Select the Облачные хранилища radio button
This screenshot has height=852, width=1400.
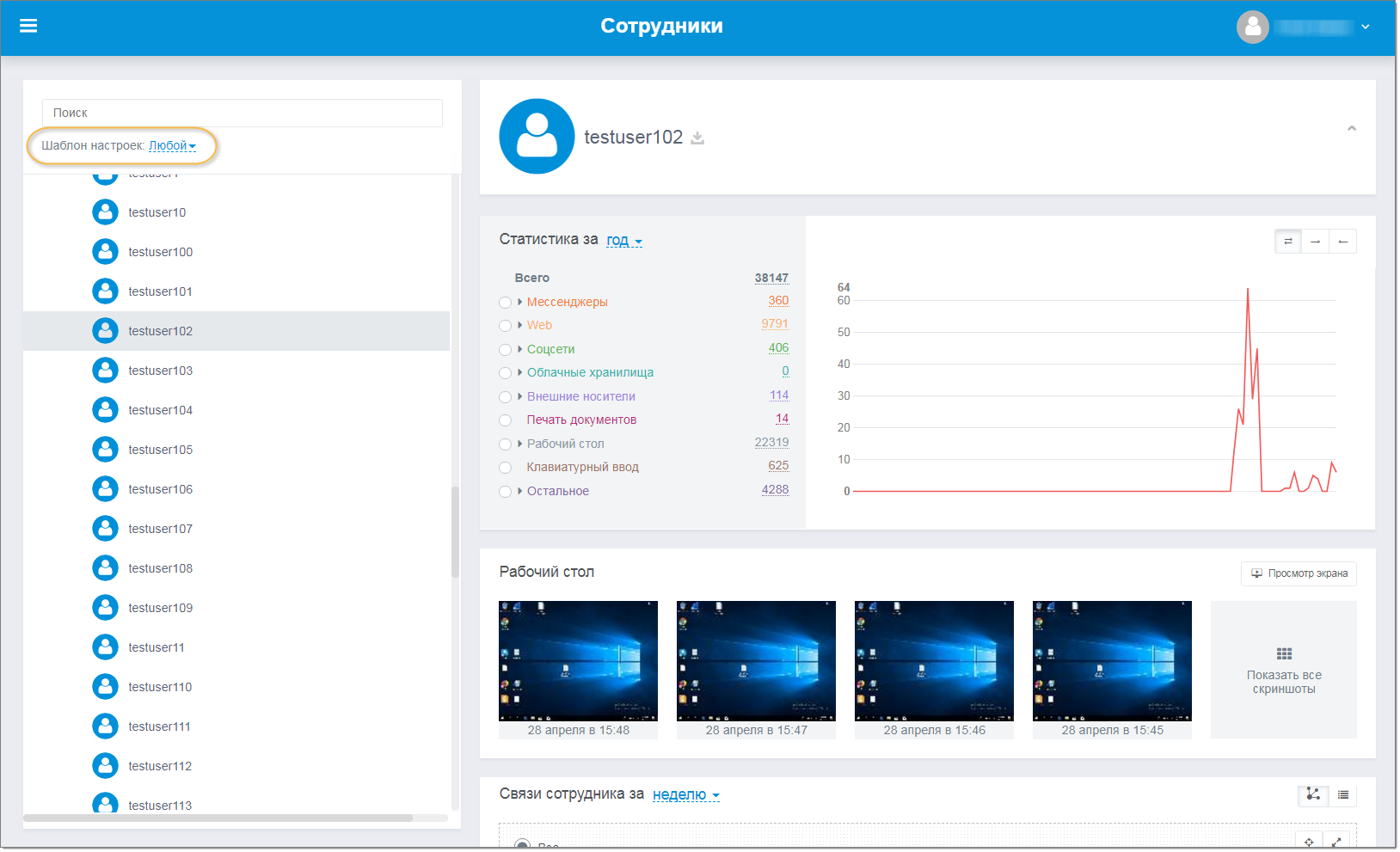point(505,373)
